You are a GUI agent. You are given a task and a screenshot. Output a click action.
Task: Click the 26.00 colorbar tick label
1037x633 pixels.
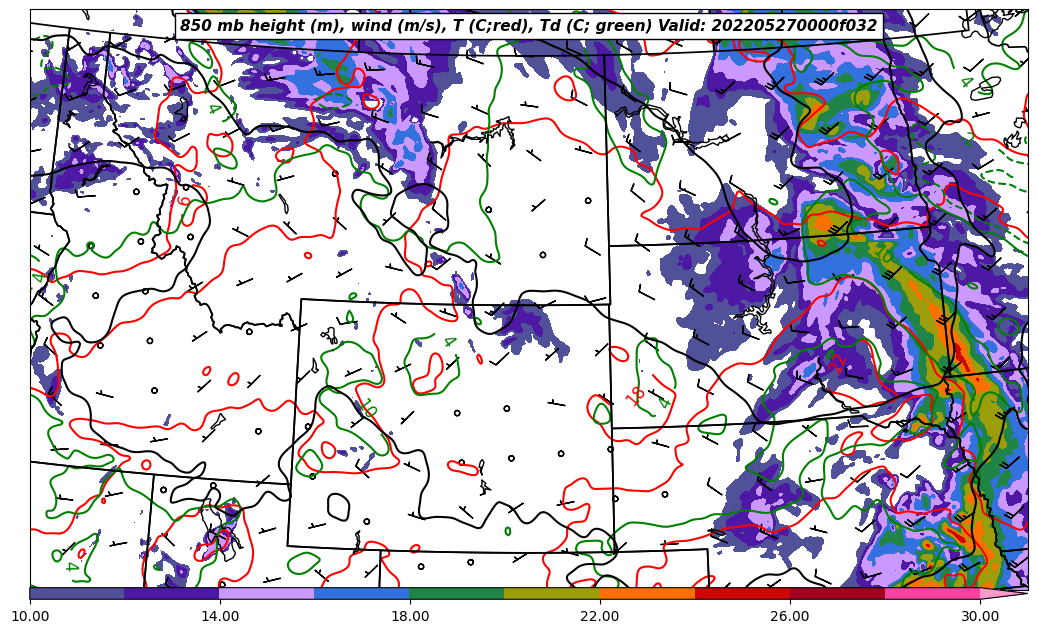790,616
